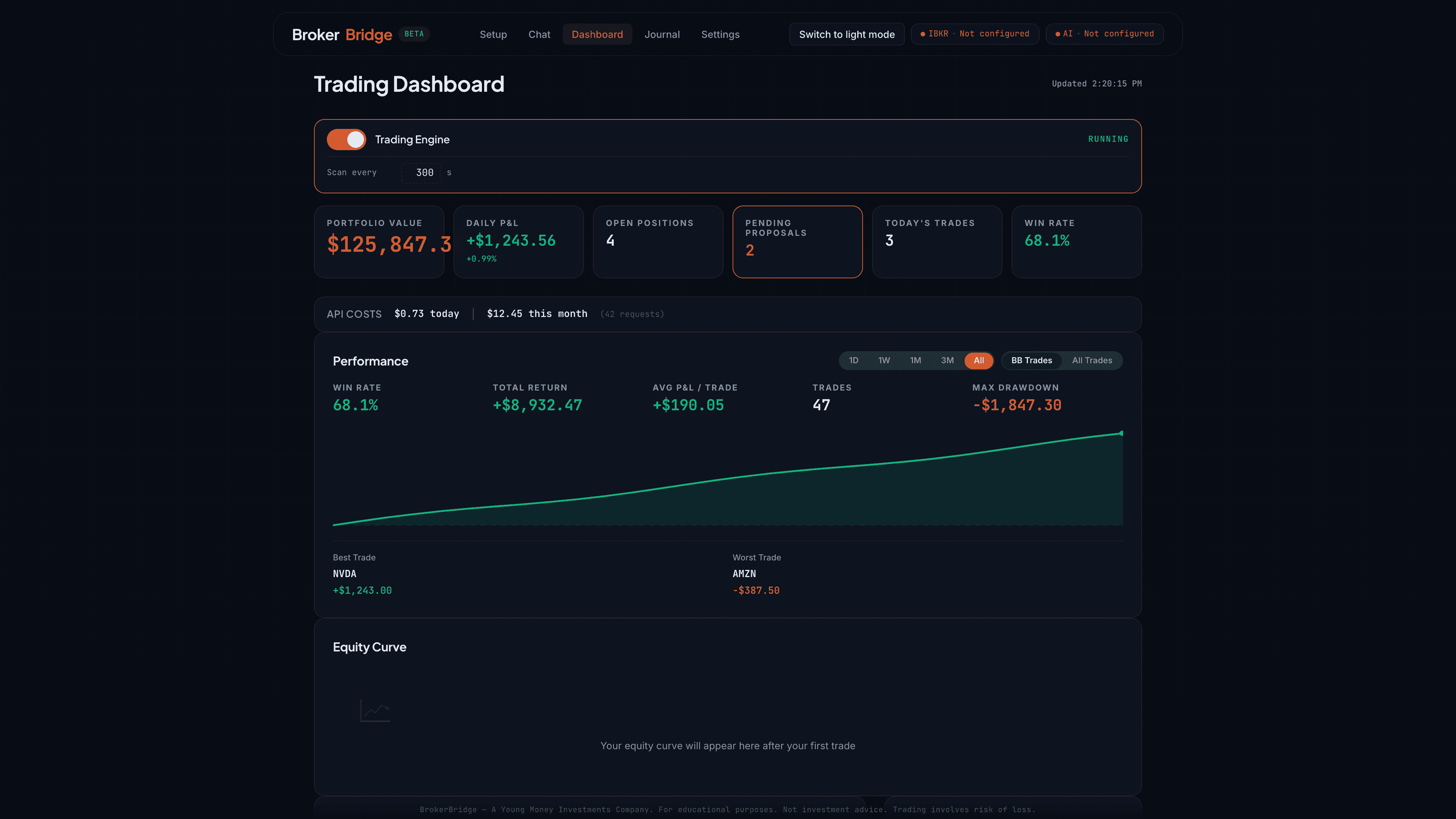Select the 1D performance range

[x=854, y=361]
